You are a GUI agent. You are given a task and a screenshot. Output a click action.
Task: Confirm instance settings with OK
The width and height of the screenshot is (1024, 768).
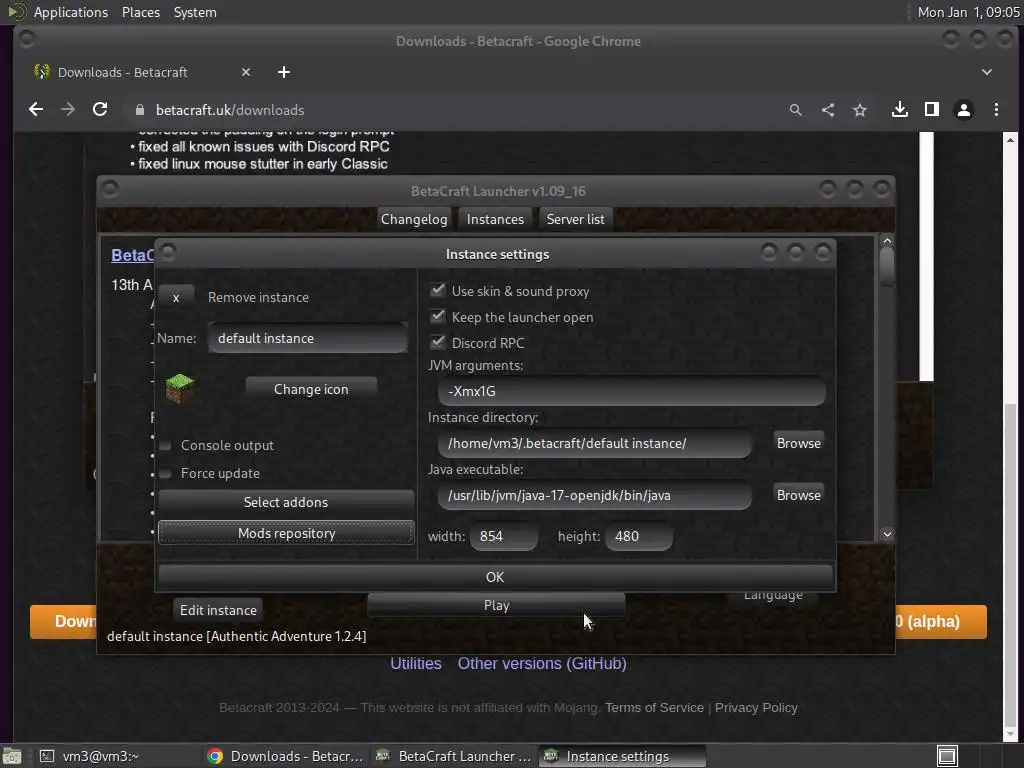click(495, 577)
